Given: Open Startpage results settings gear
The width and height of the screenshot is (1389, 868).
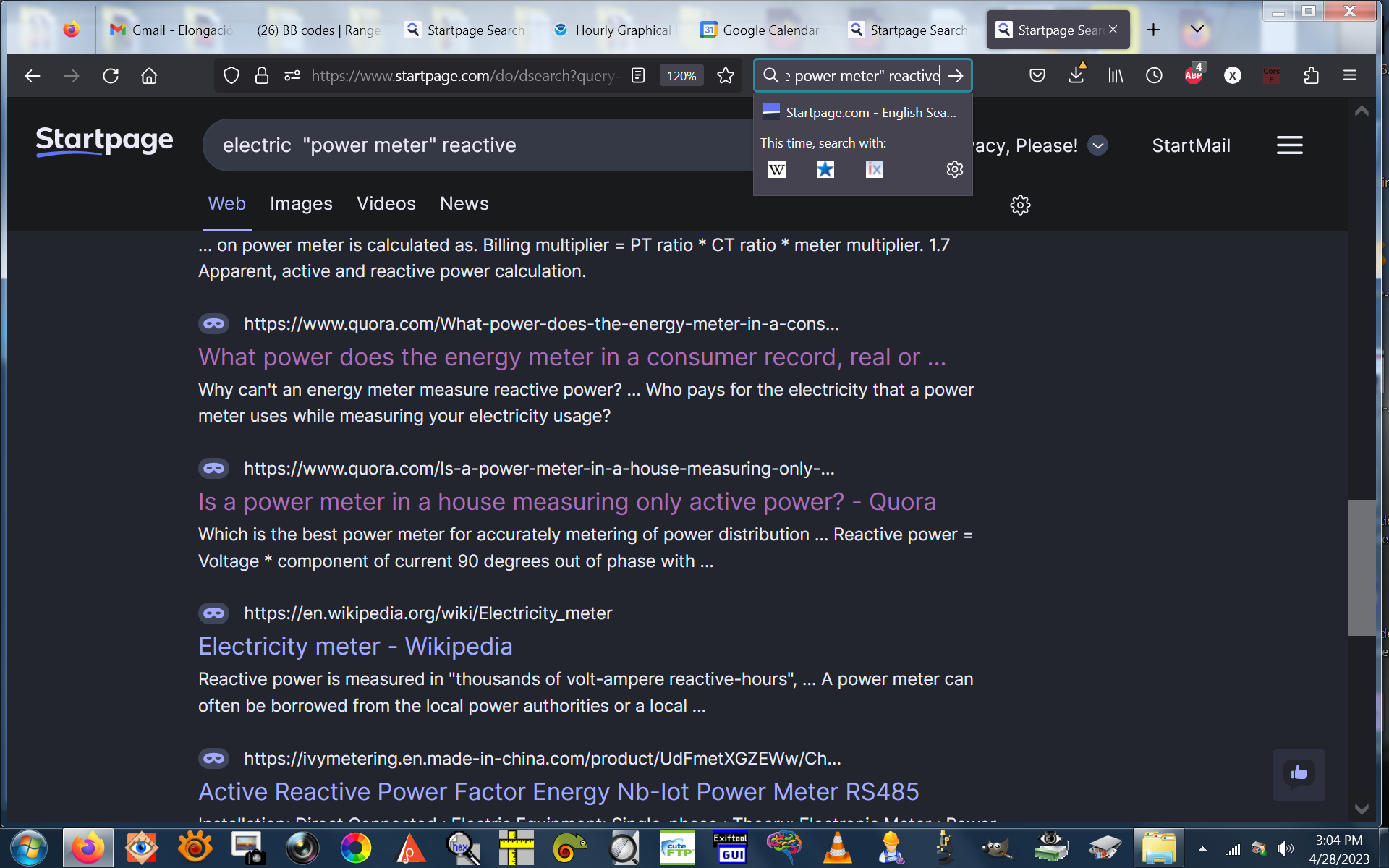Looking at the screenshot, I should point(1020,205).
